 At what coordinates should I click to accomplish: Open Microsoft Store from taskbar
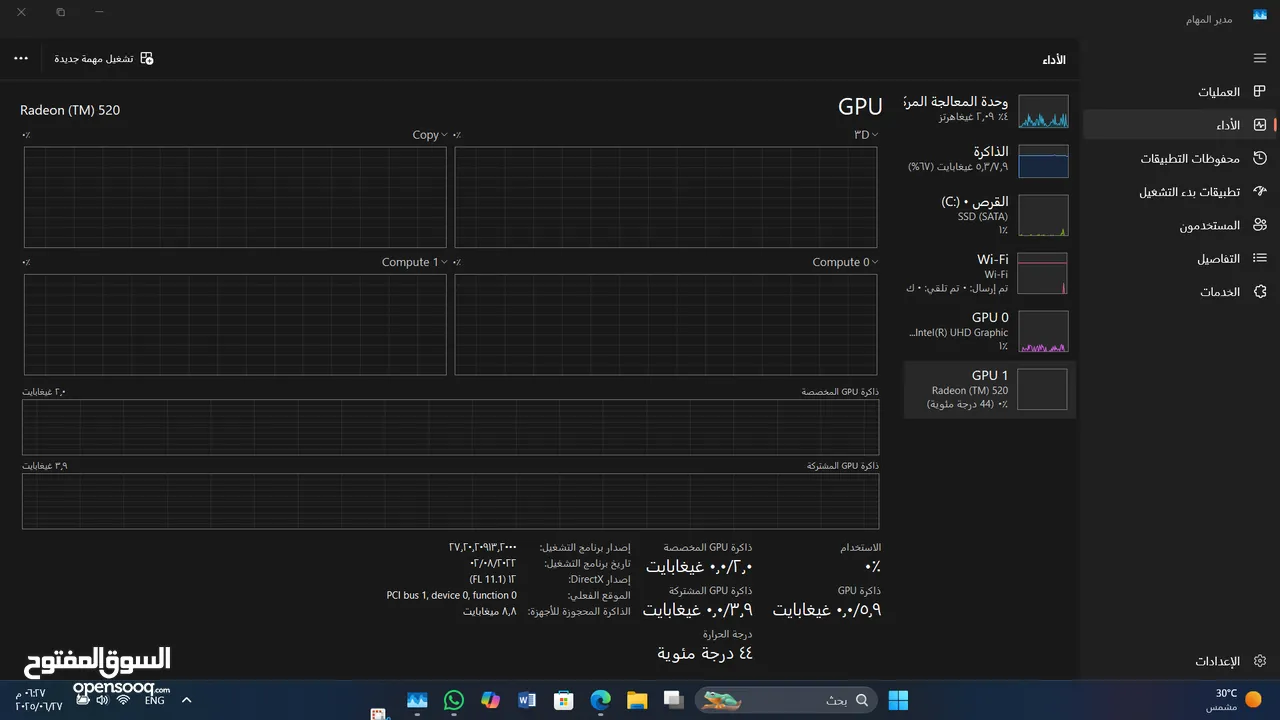pos(564,700)
